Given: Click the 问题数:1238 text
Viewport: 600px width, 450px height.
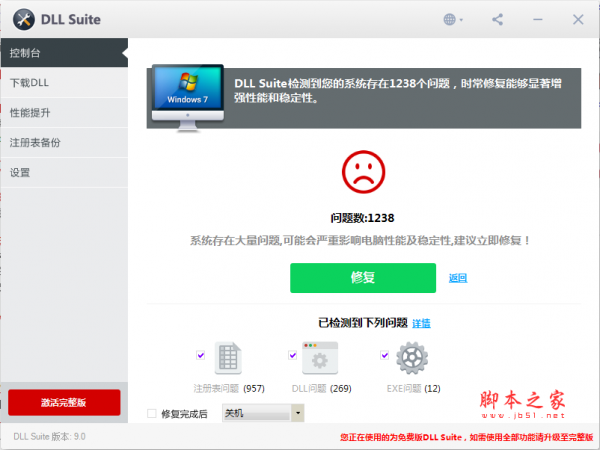Looking at the screenshot, I should pyautogui.click(x=362, y=218).
